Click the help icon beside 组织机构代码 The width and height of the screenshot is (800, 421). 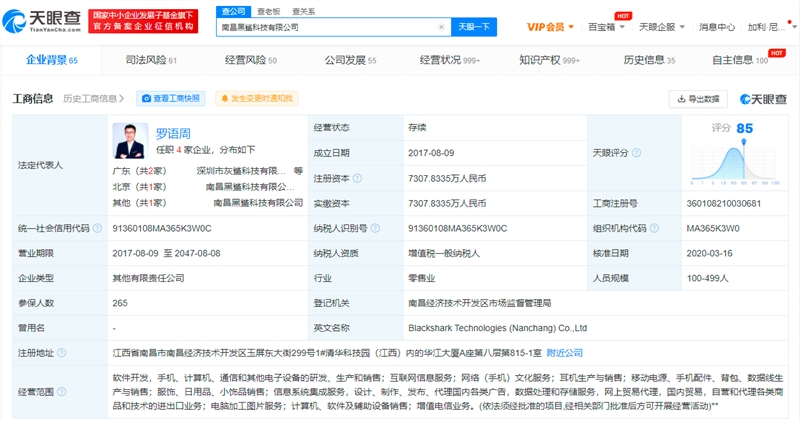654,228
